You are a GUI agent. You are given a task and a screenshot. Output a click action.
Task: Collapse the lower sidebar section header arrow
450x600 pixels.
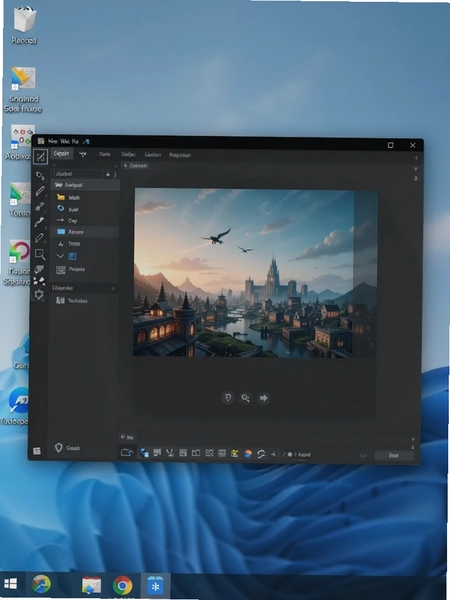coord(112,288)
